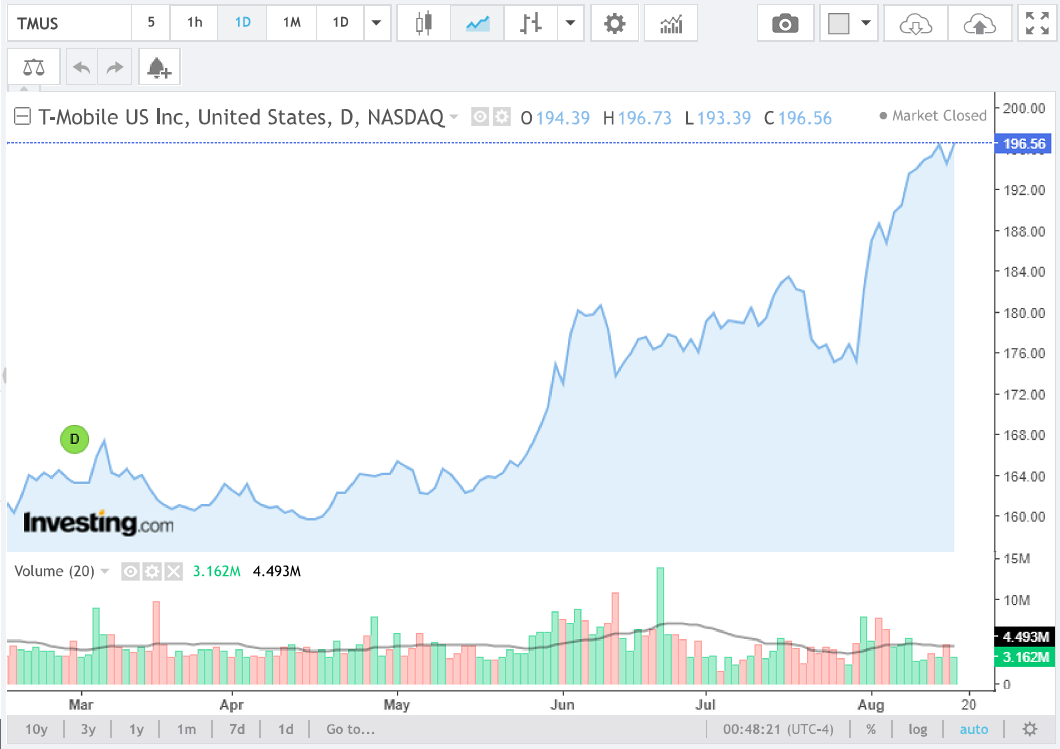Click the 196.56 price label on axis
The height and width of the screenshot is (749, 1060).
click(x=1023, y=143)
